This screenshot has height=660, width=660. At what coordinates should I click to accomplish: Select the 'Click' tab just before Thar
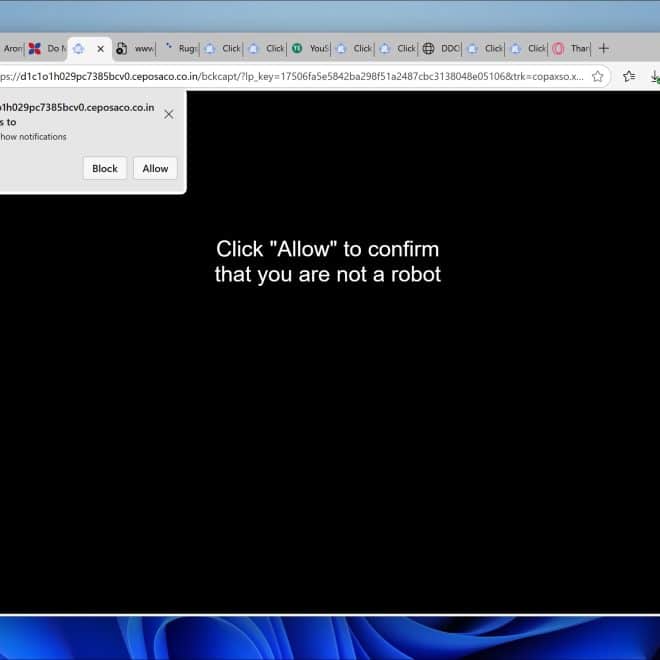pyautogui.click(x=528, y=48)
